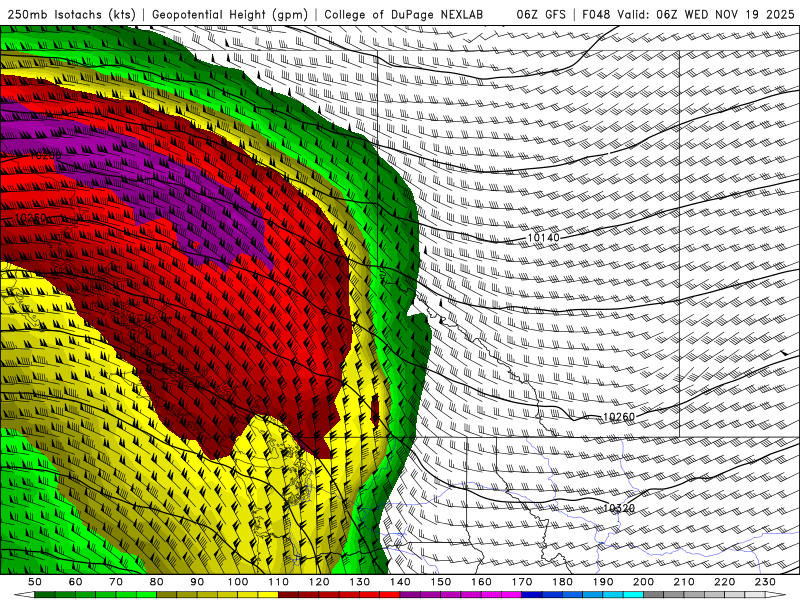Image resolution: width=800 pixels, height=600 pixels.
Task: Click the '250mb Isotachs (kts)' title text
Action: tap(71, 15)
